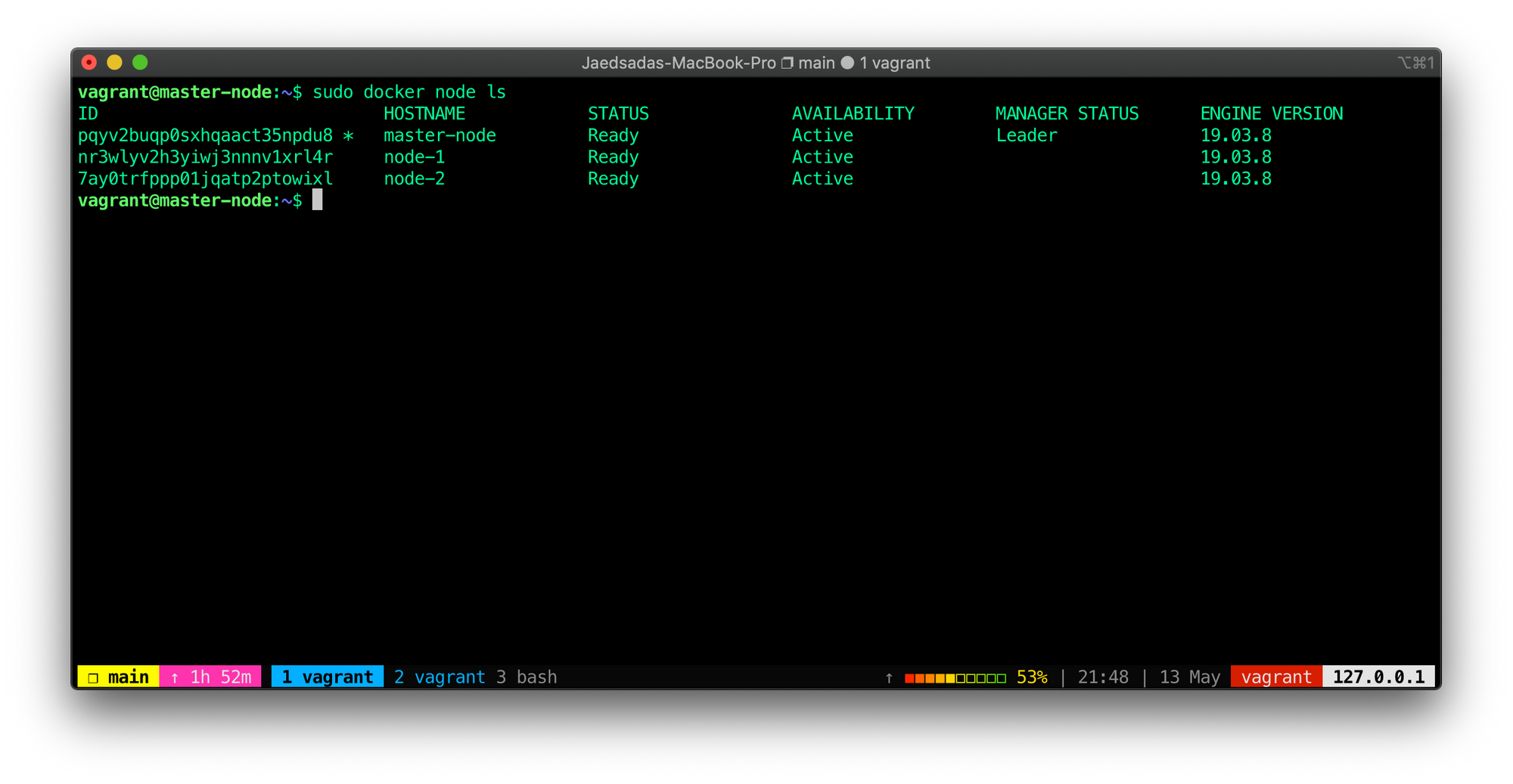Screen dimensions: 1513x784
Task: Click 'Active' availability in node-1 row
Action: [822, 157]
